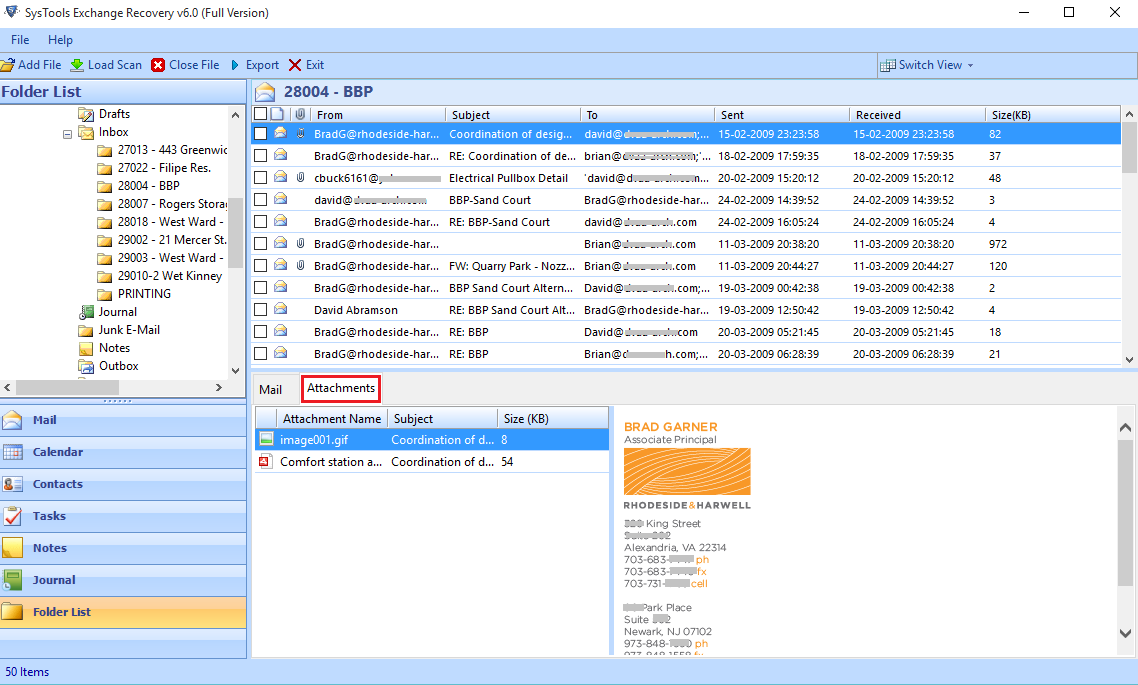Click the Brad Garner signature image preview
The width and height of the screenshot is (1138, 685).
point(687,537)
